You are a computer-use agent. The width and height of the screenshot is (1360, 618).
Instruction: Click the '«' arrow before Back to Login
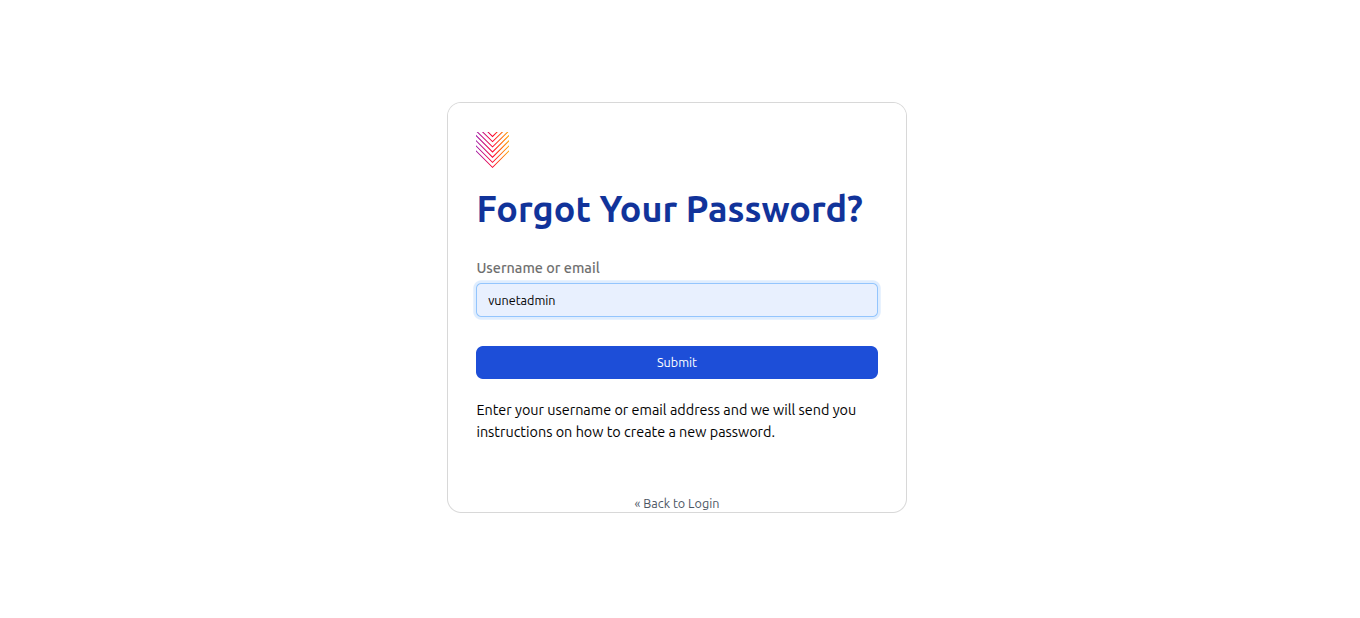637,503
